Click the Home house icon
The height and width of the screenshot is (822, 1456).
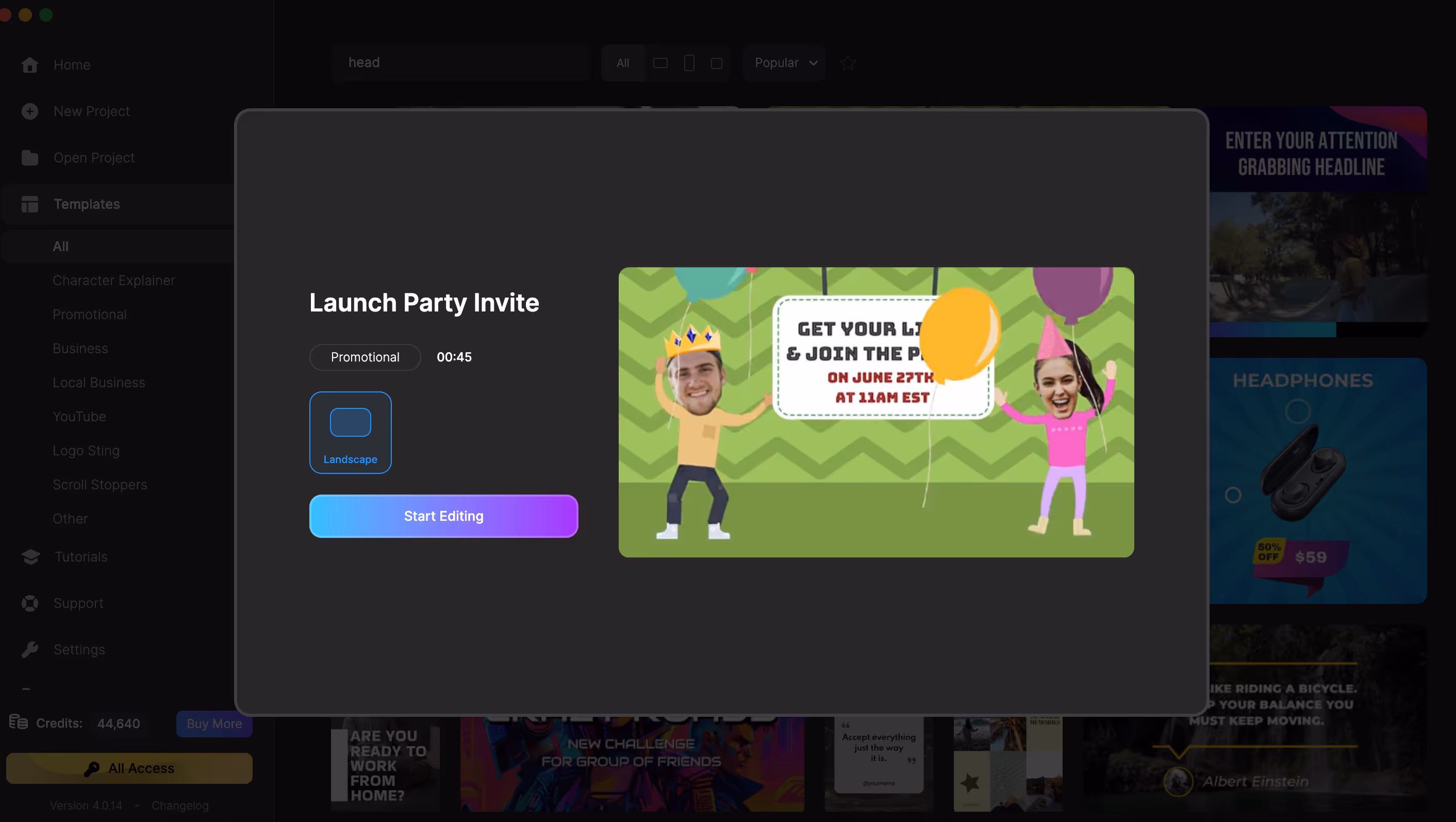29,65
